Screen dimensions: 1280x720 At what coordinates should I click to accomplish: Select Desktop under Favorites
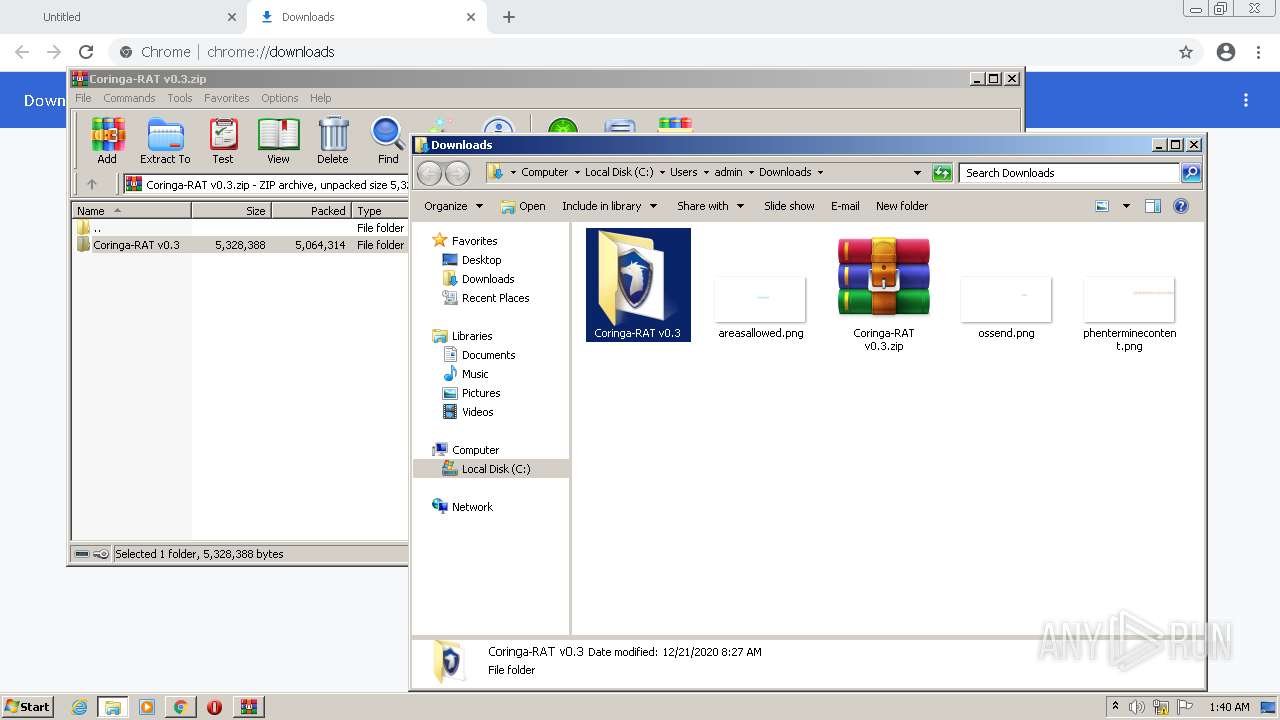click(481, 260)
